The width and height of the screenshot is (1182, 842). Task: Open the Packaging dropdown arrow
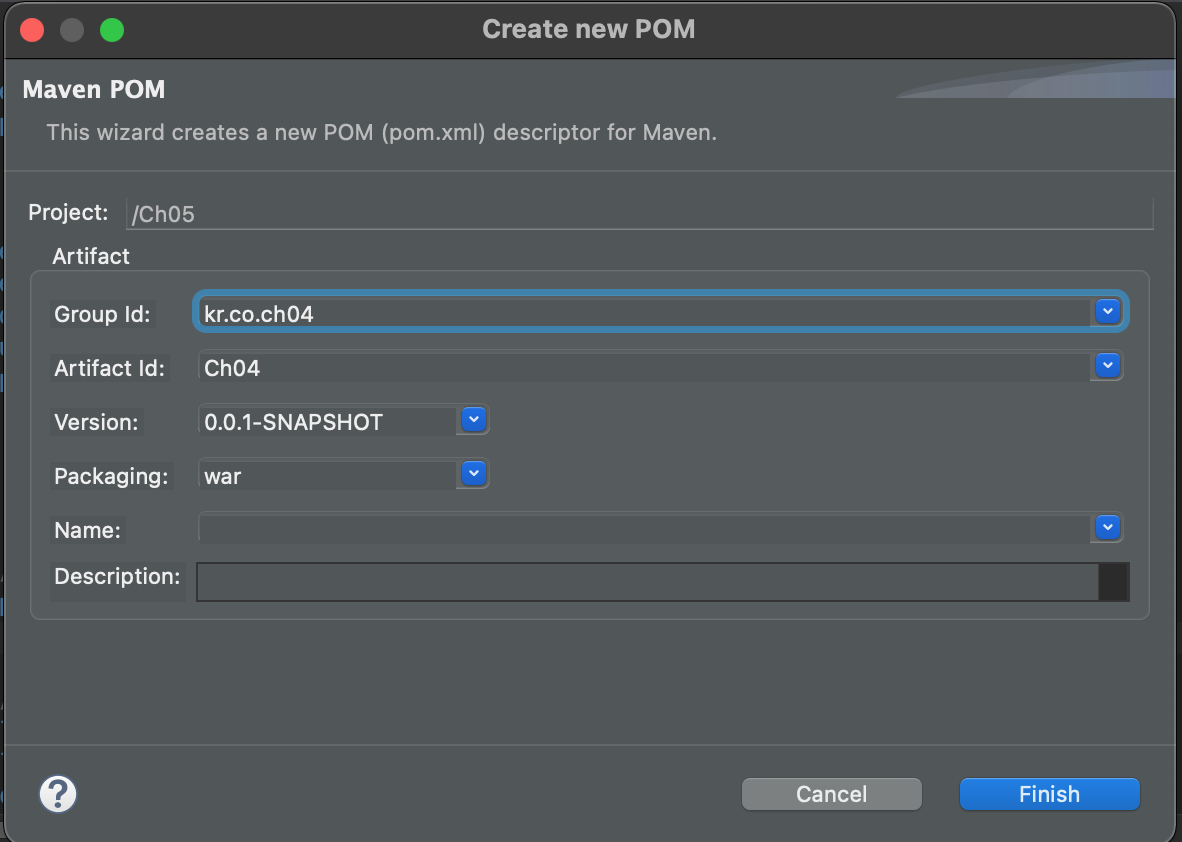473,474
